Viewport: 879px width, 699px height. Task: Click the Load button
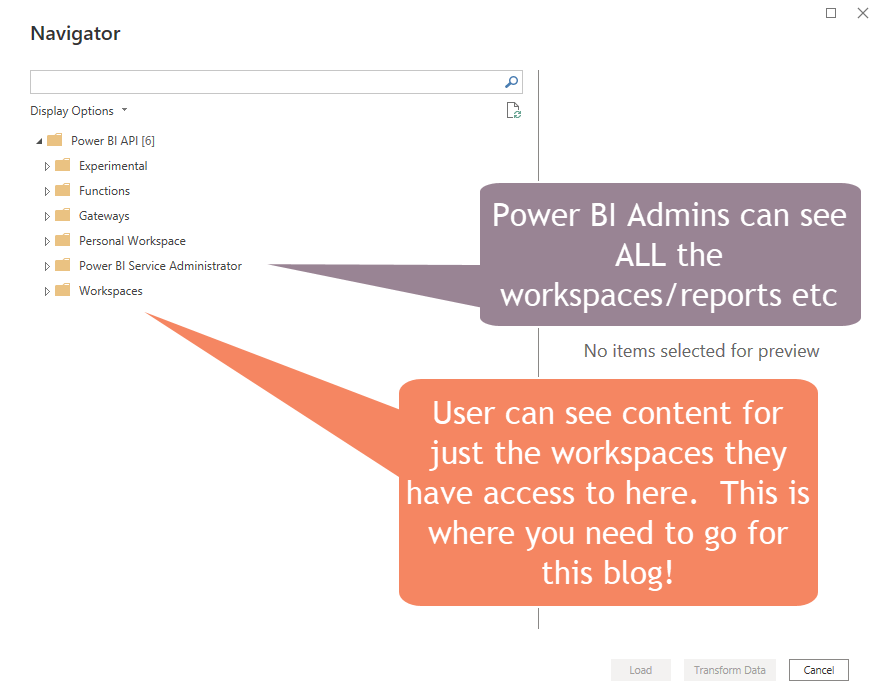[x=640, y=670]
